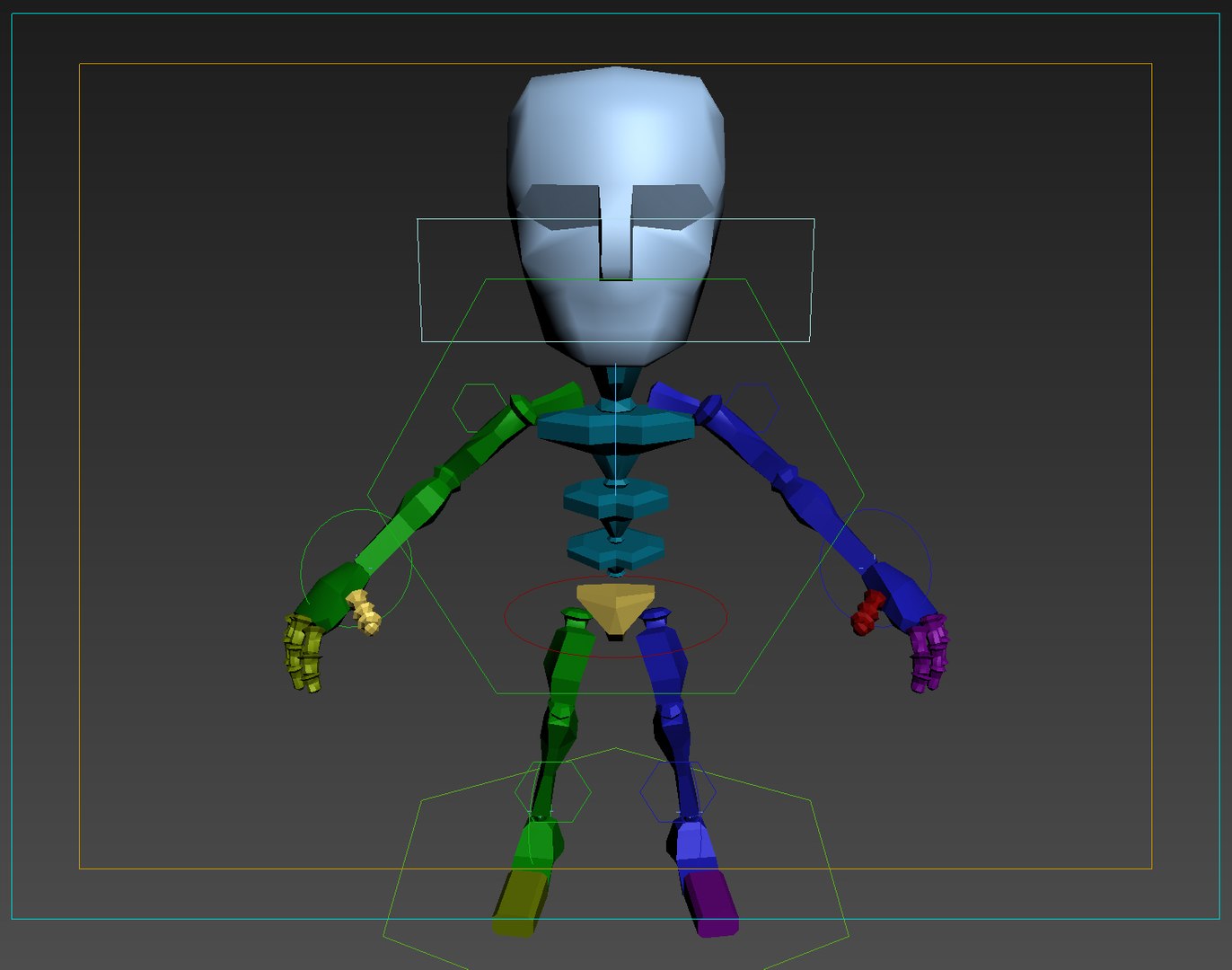Select the tan pelvis bone
The width and height of the screenshot is (1232, 970).
pyautogui.click(x=616, y=608)
